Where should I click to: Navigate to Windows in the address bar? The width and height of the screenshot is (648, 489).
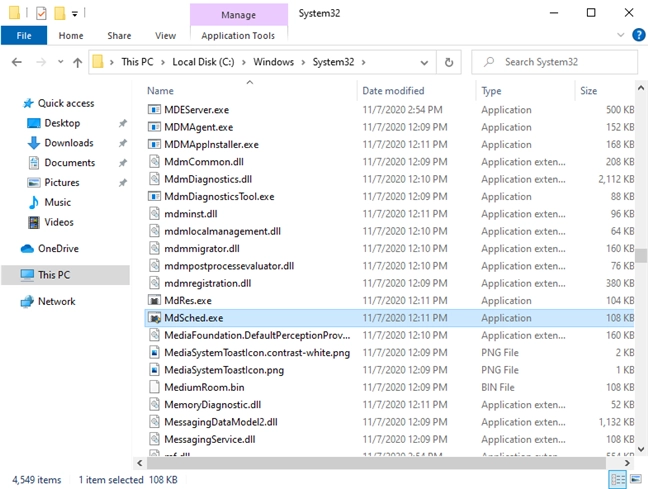(x=274, y=62)
